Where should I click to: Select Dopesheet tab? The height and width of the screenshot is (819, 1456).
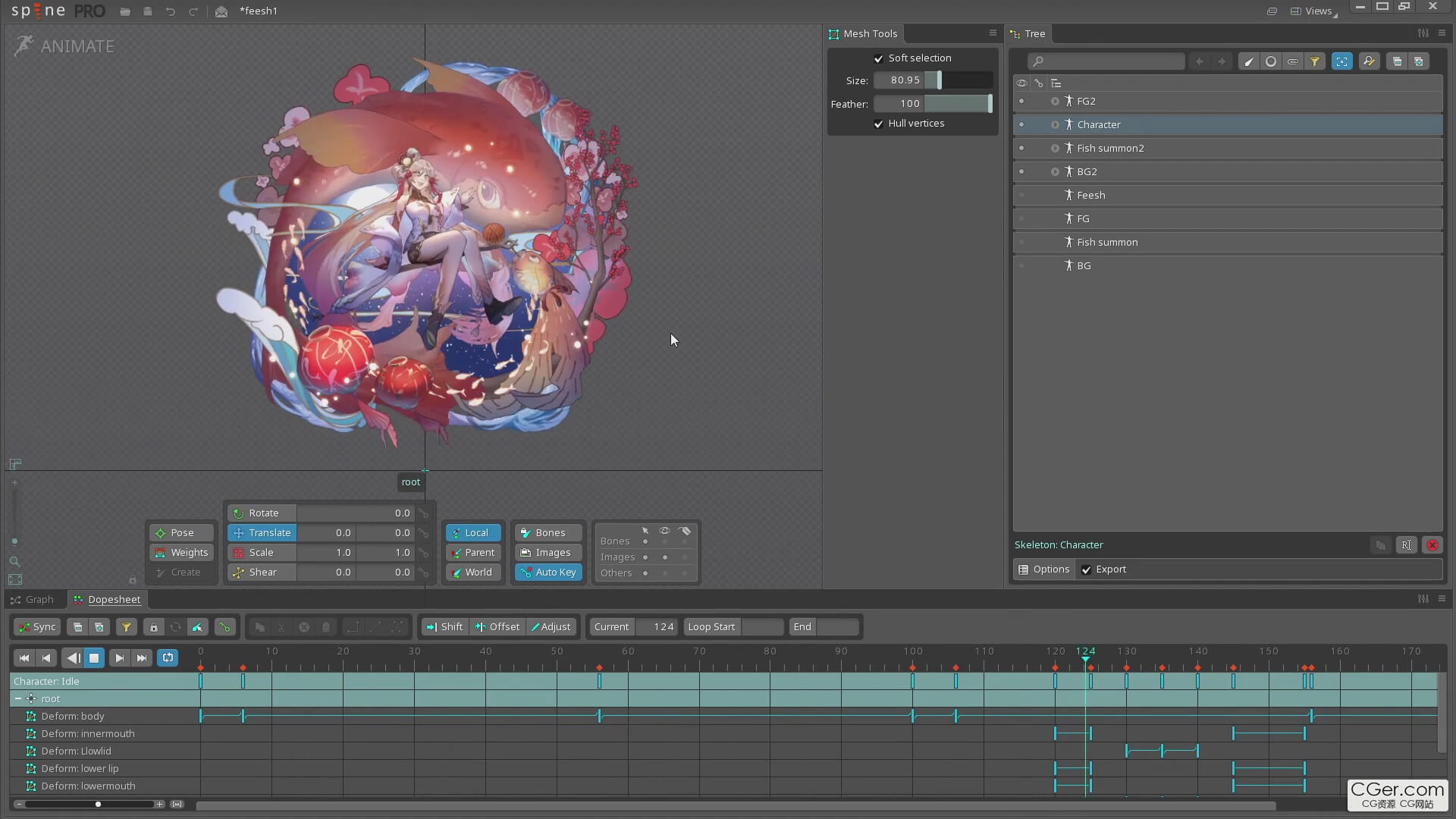(107, 600)
